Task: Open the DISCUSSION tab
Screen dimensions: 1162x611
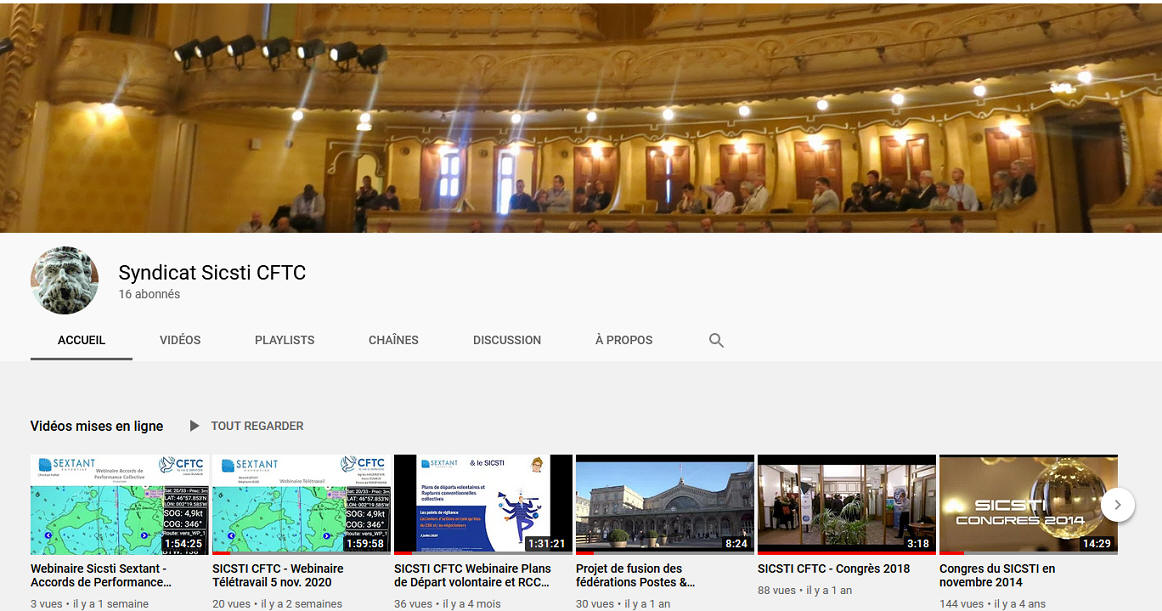Action: [507, 340]
